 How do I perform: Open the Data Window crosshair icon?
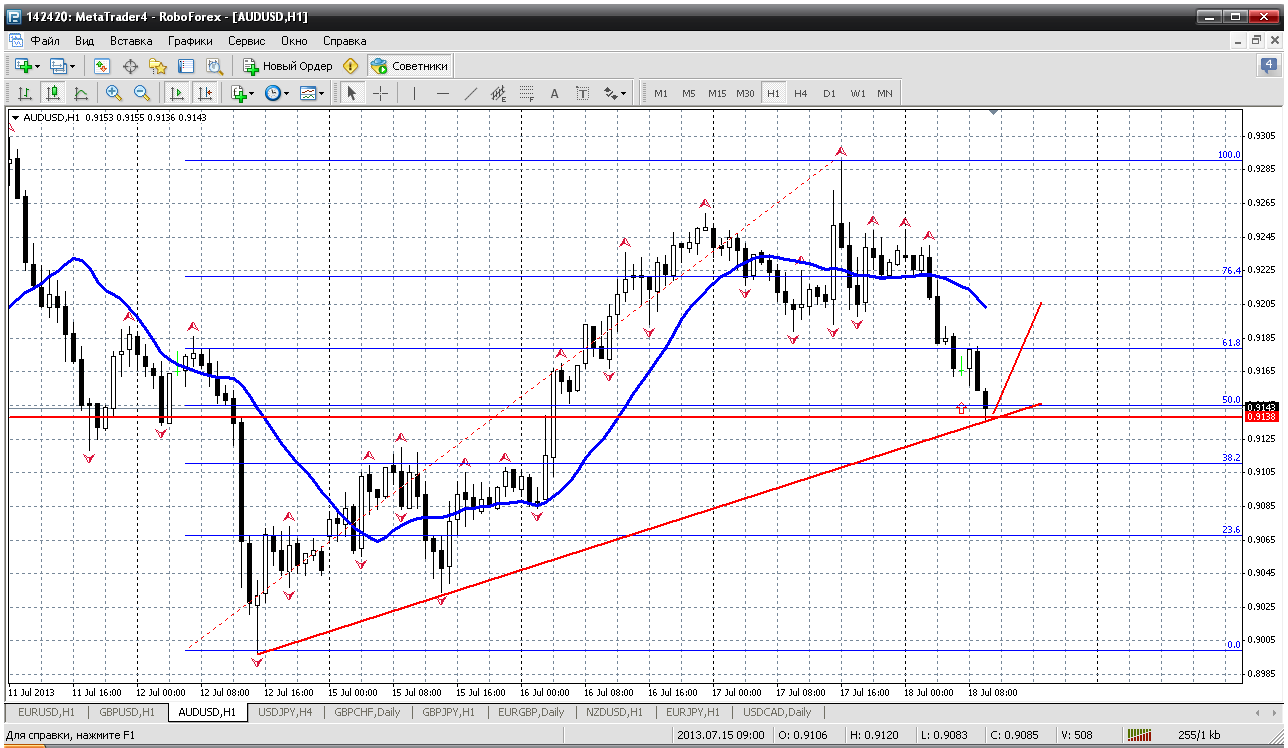coord(130,66)
